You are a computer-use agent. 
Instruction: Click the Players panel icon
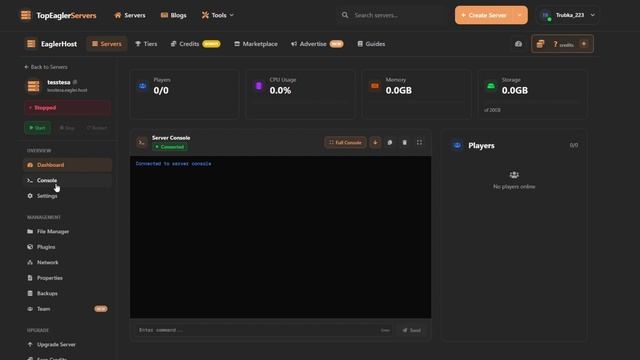pos(457,146)
